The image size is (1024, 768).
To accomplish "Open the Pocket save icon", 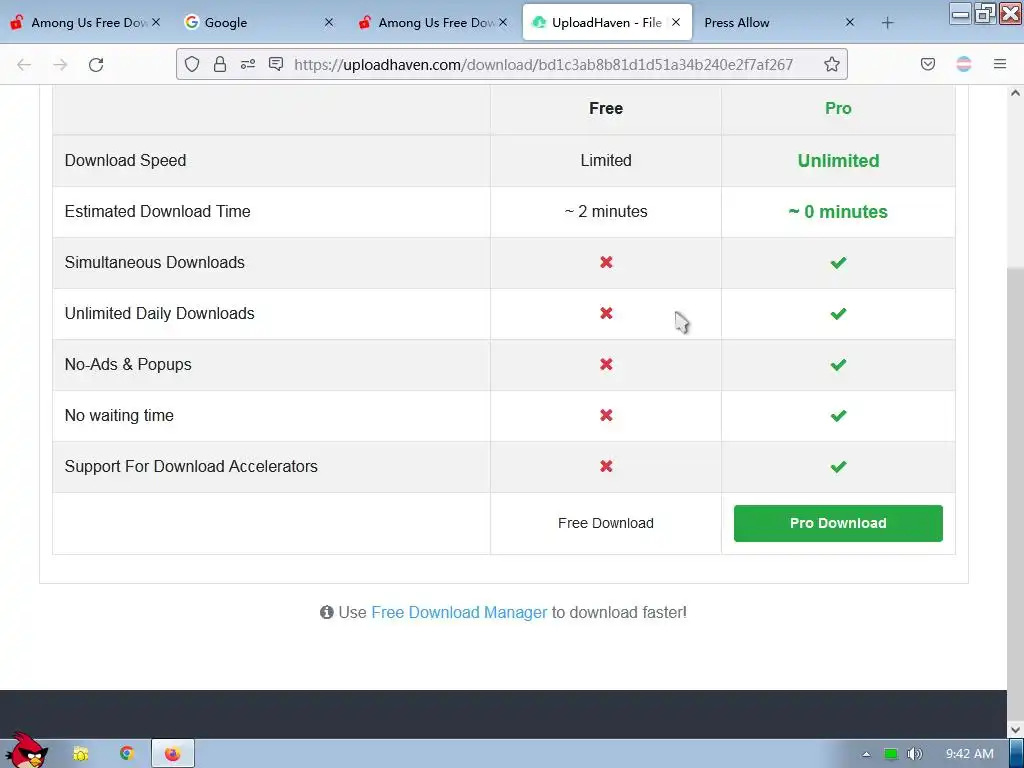I will [927, 64].
